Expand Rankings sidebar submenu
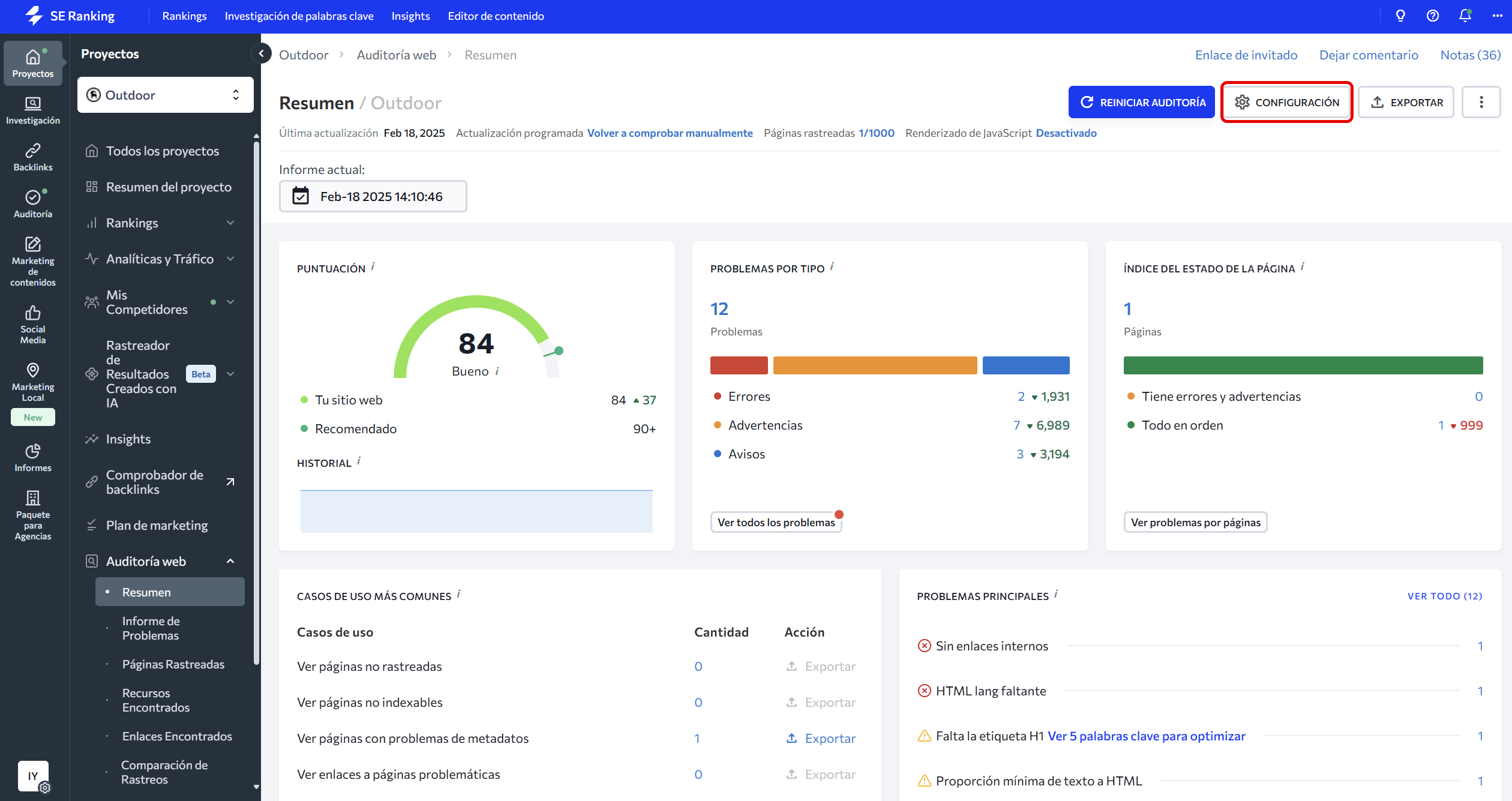1512x801 pixels. (230, 223)
